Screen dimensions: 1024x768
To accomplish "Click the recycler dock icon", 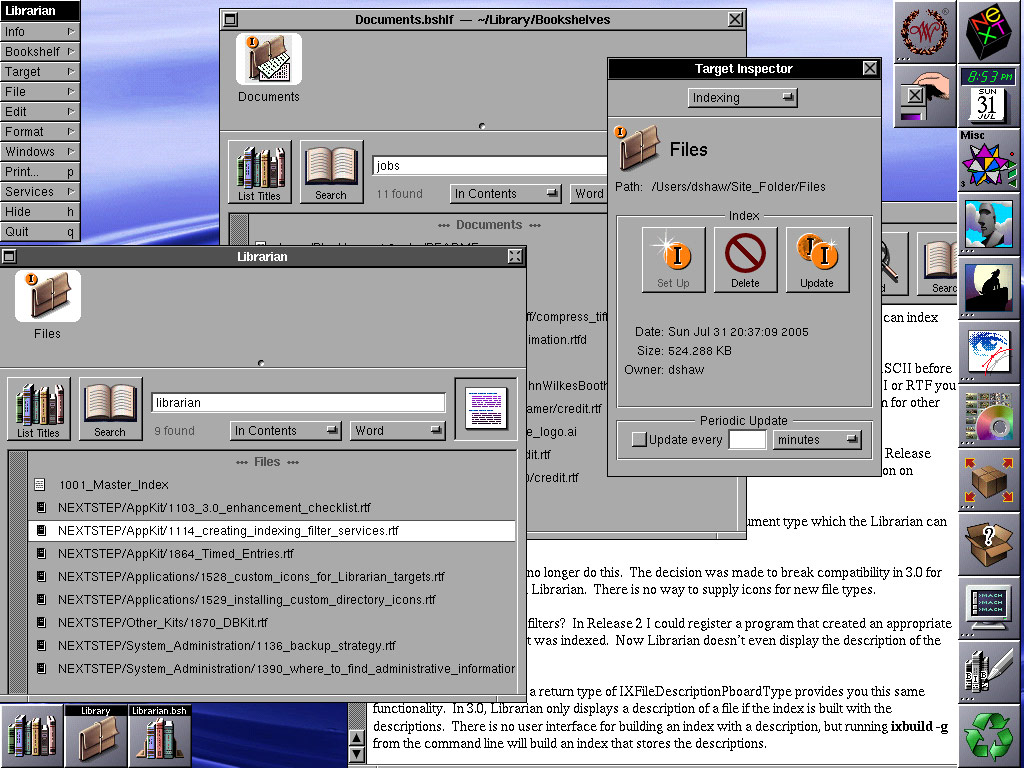I will point(990,736).
